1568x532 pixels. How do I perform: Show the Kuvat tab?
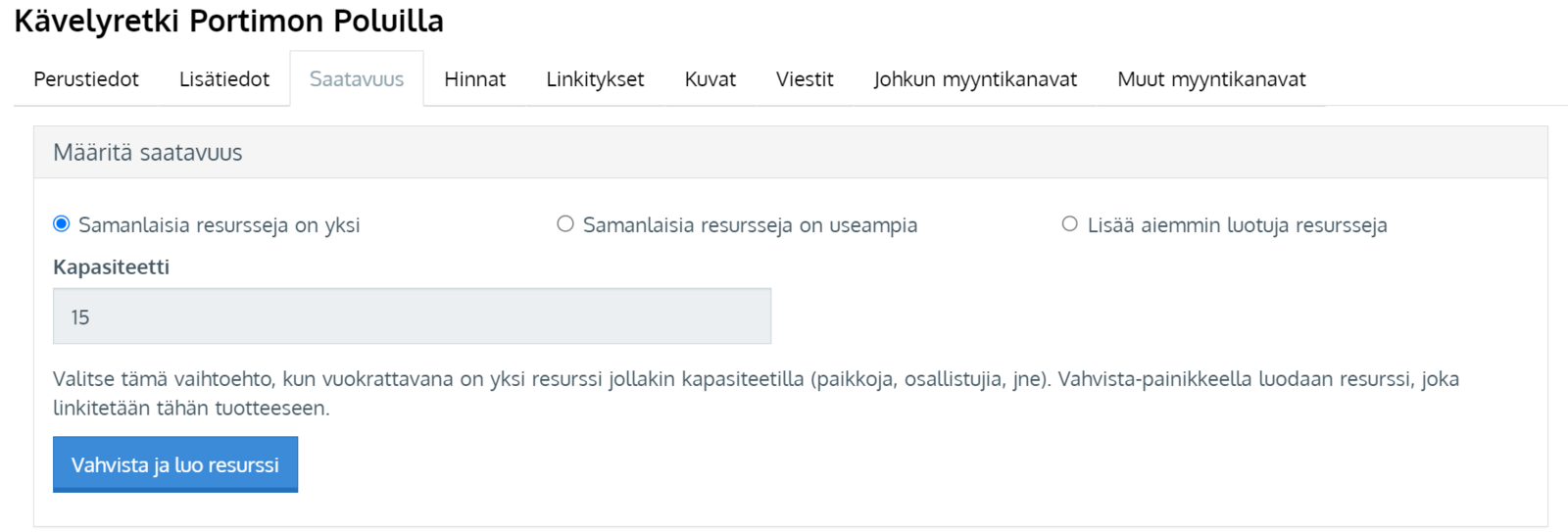click(x=710, y=79)
